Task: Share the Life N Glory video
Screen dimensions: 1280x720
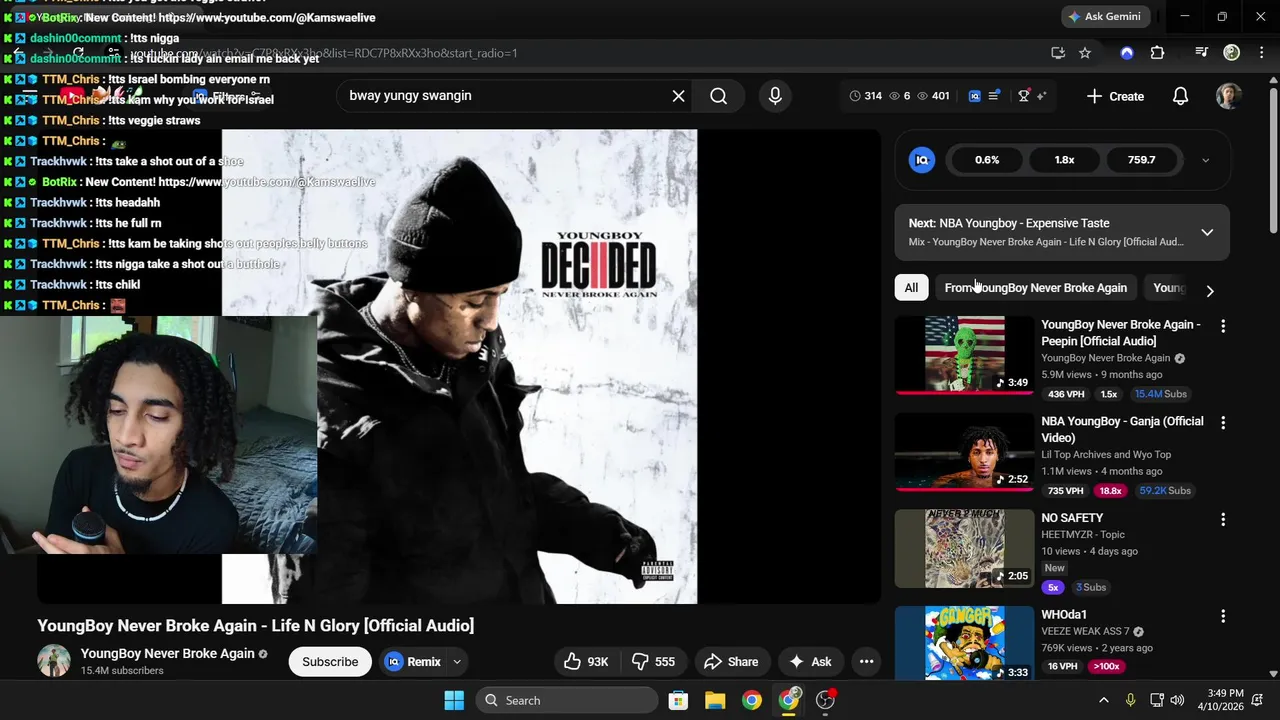Action: [x=731, y=662]
